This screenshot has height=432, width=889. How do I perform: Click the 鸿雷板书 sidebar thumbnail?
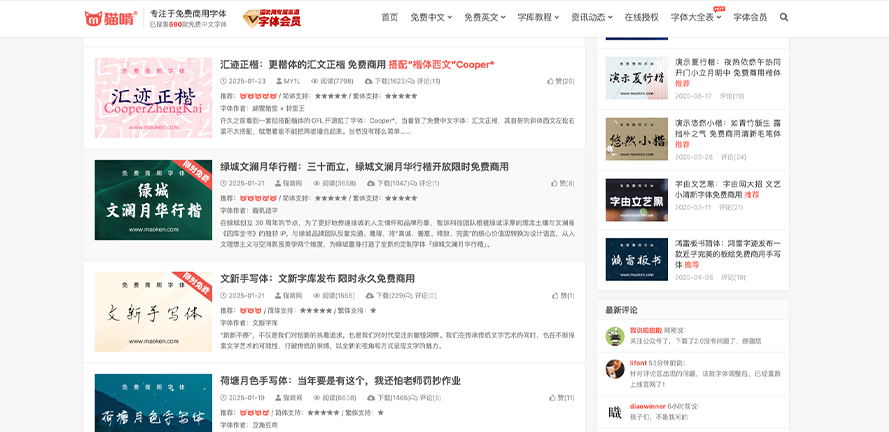point(636,258)
